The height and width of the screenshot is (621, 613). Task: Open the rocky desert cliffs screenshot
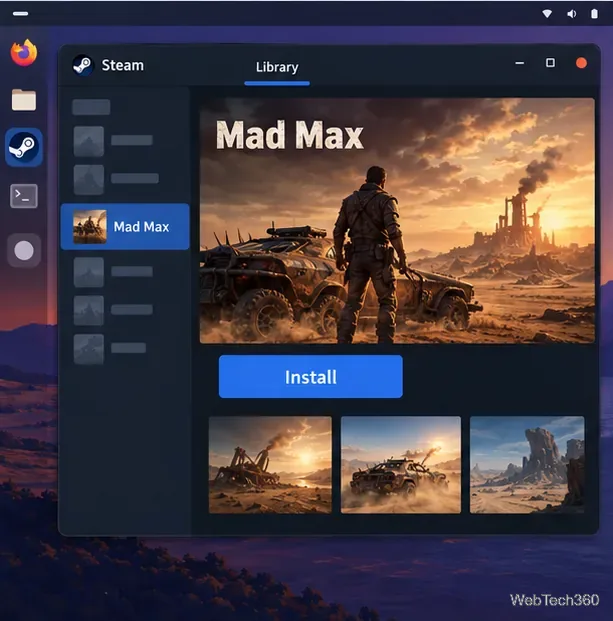click(x=527, y=465)
